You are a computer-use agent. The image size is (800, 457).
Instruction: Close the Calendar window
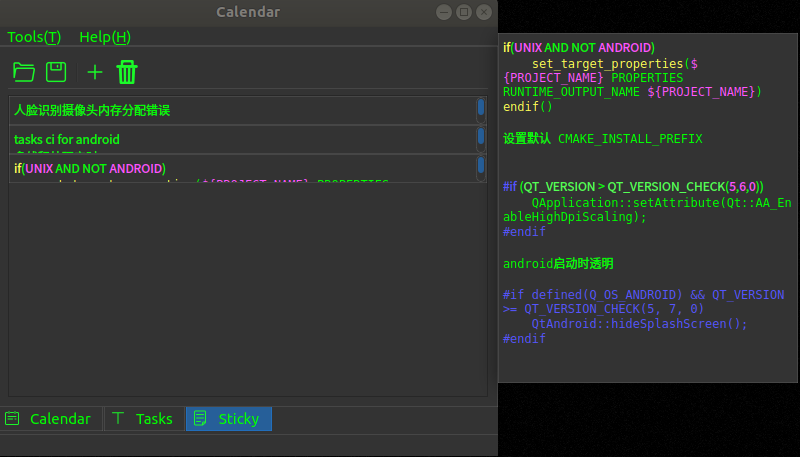(x=484, y=12)
